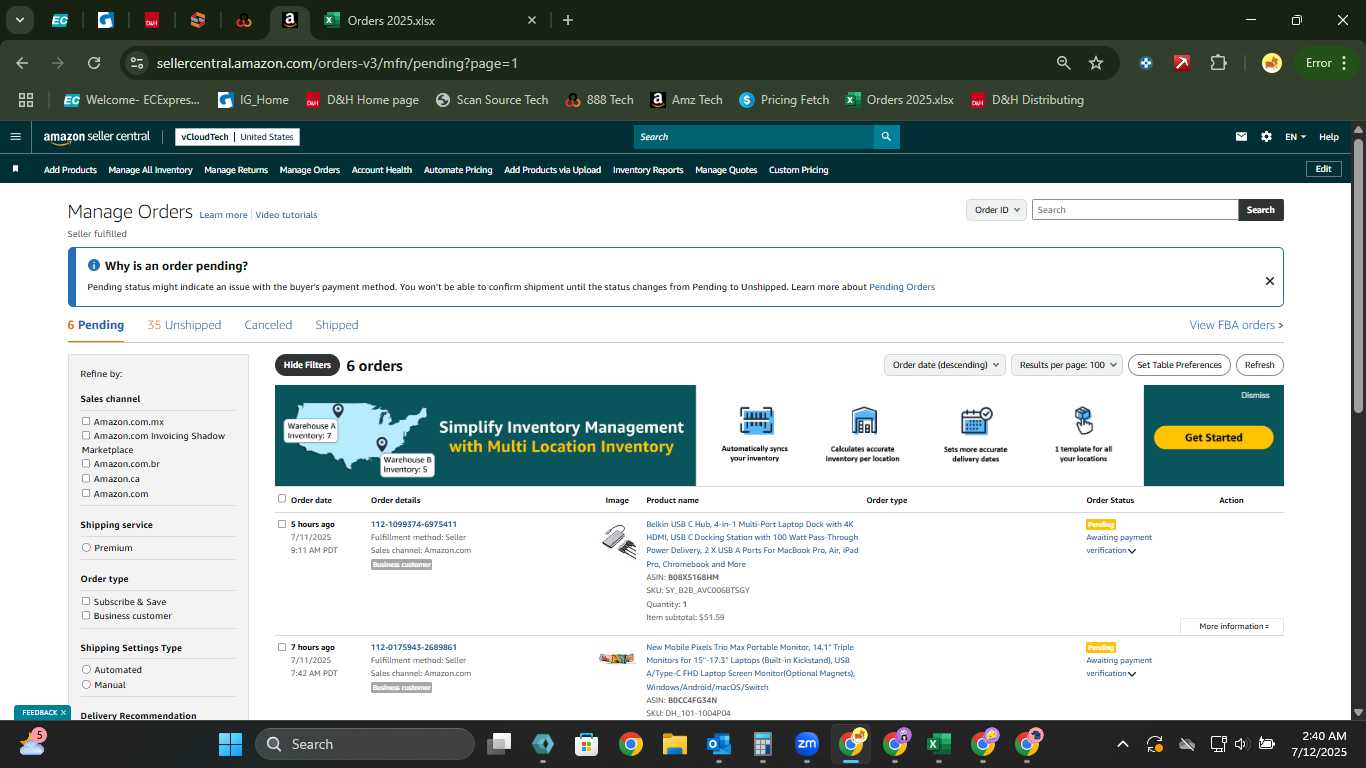The height and width of the screenshot is (768, 1366).
Task: Click the Get Started banner button
Action: click(x=1213, y=438)
